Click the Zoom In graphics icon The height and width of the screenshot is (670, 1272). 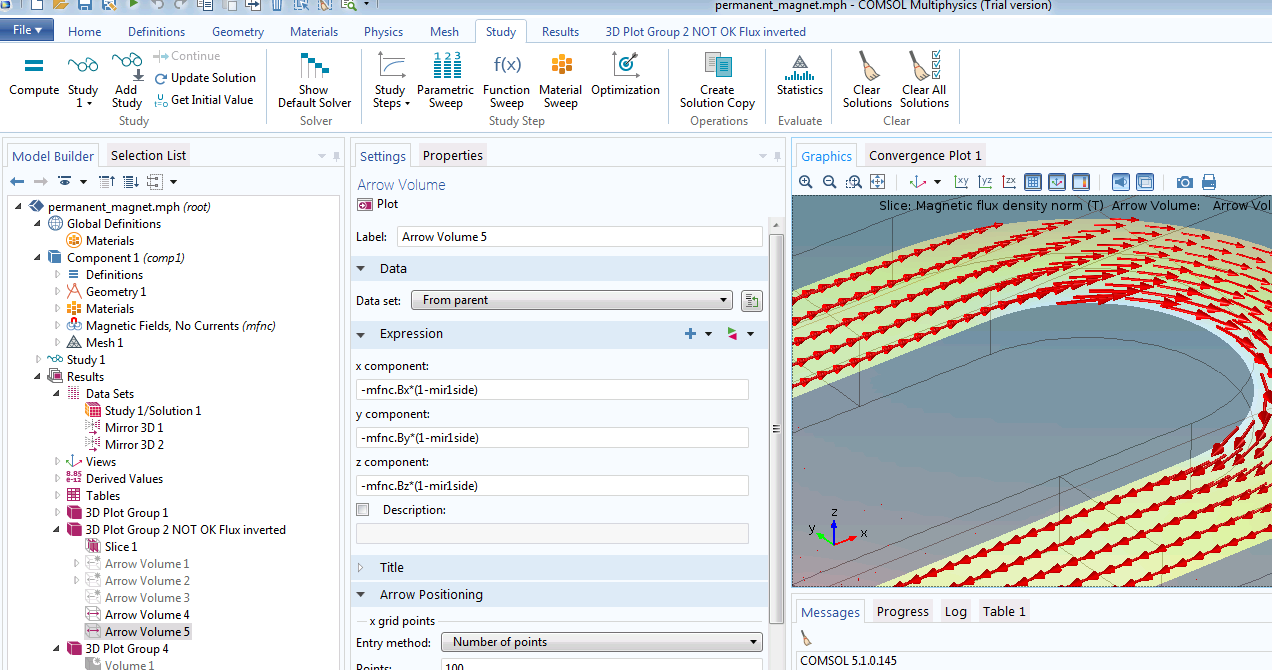pyautogui.click(x=806, y=182)
